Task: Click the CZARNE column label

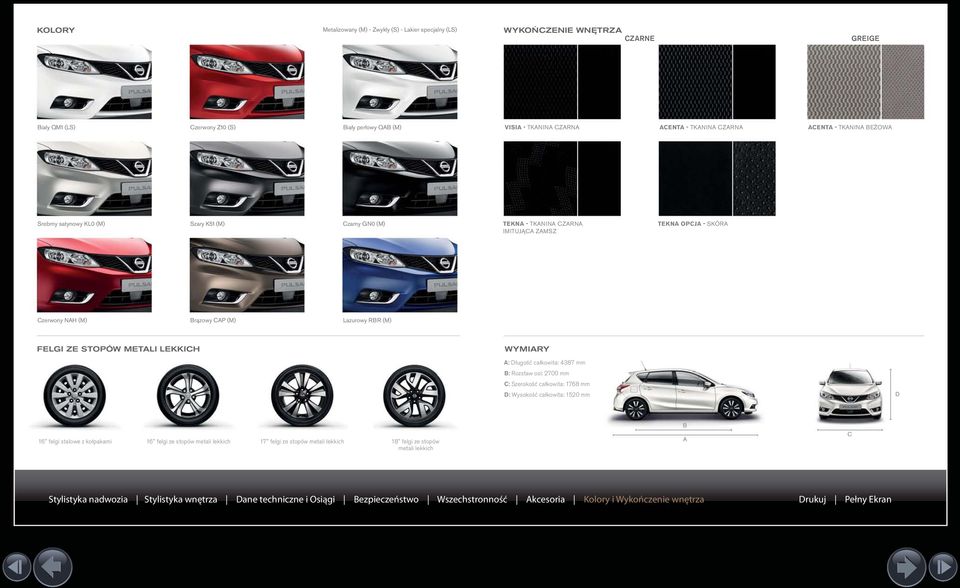Action: coord(639,38)
